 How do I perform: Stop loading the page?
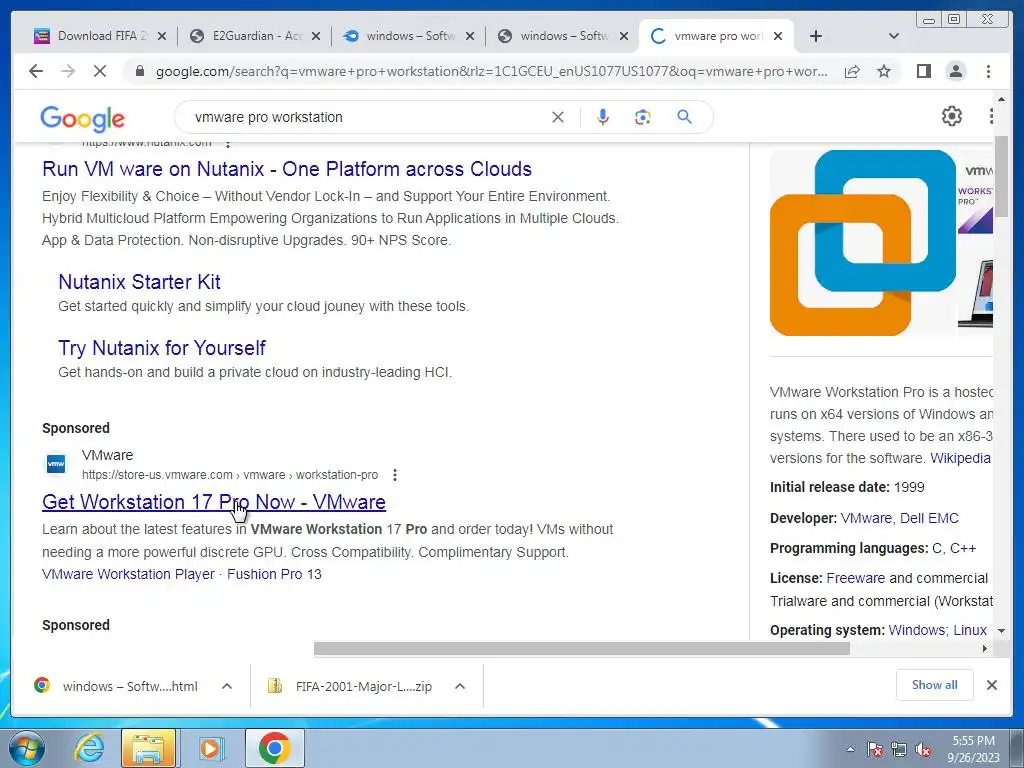click(100, 71)
